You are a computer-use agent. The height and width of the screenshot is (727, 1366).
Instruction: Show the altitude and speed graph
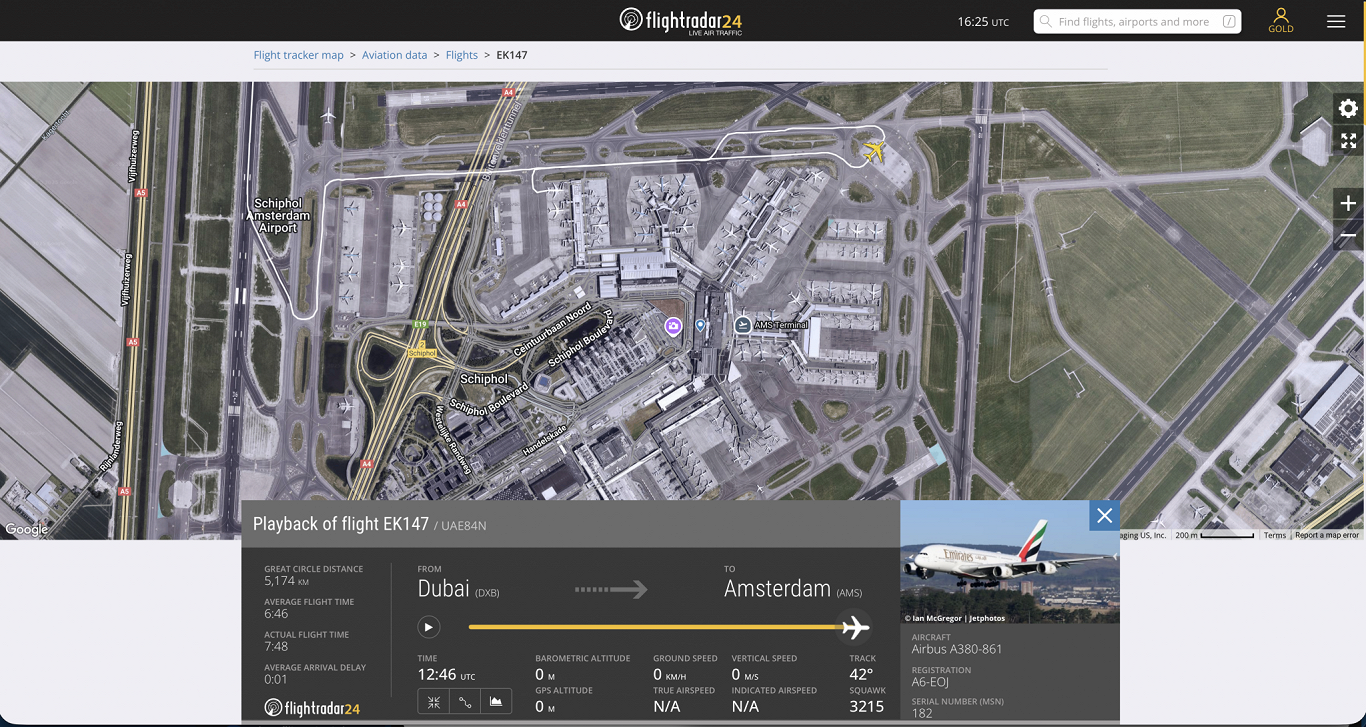(496, 702)
